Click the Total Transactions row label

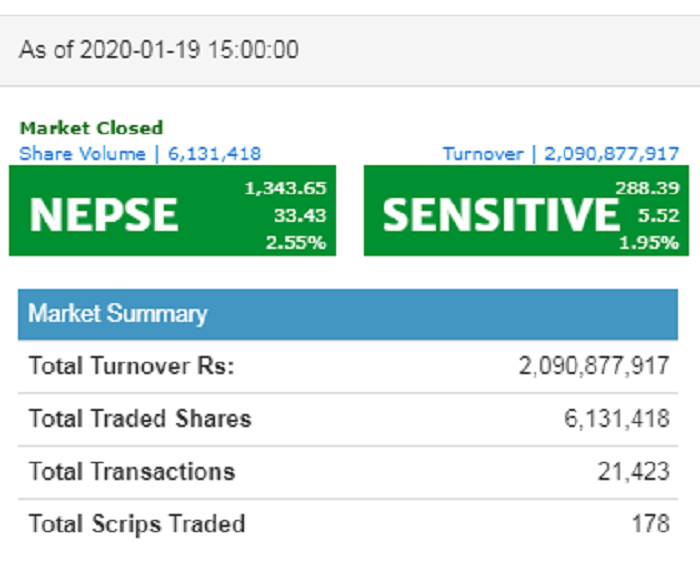point(132,472)
